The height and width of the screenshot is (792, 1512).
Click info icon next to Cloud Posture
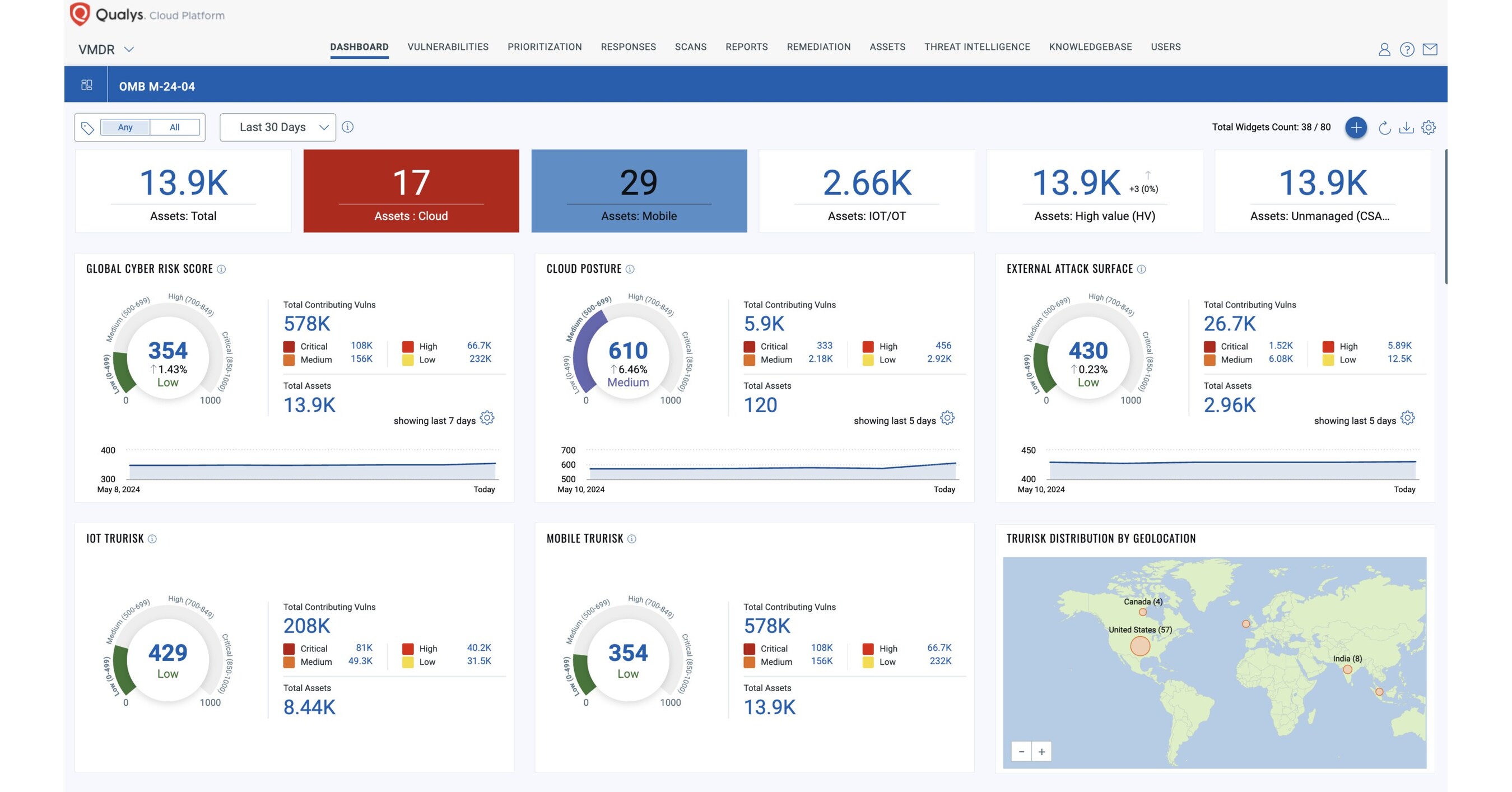(630, 269)
